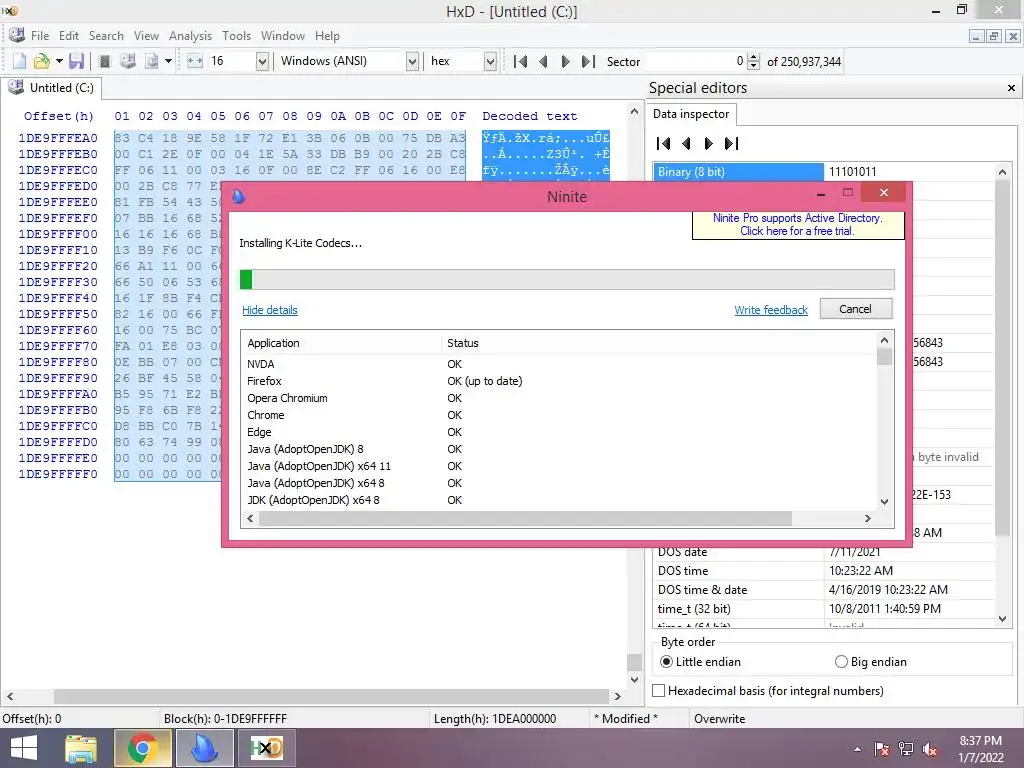
Task: Open the View menu
Action: point(146,35)
